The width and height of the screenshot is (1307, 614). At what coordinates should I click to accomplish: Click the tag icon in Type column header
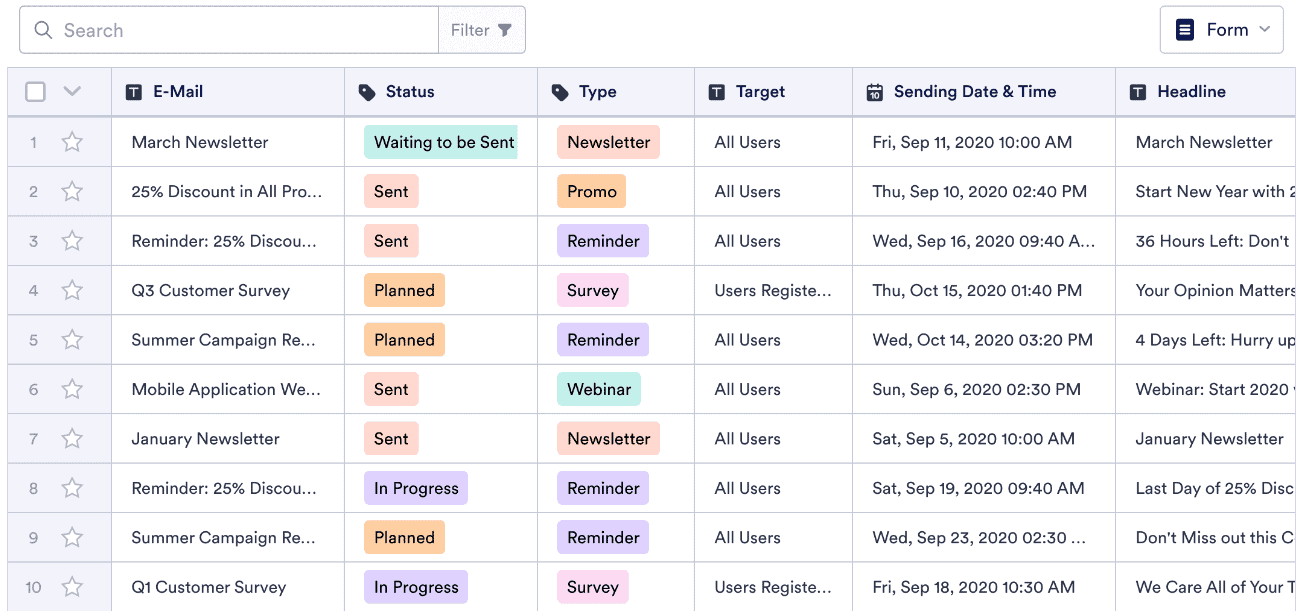coord(560,92)
